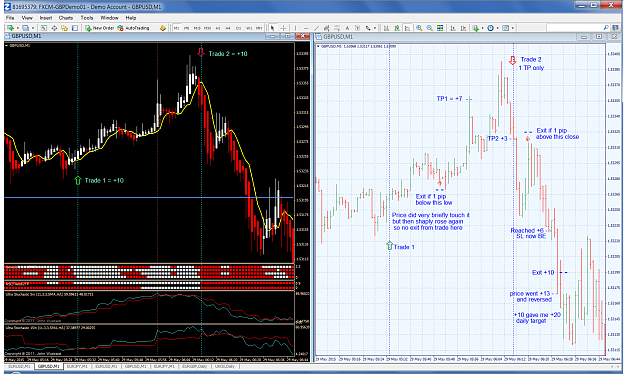This screenshot has height=374, width=625.
Task: Open the Window menu
Action: (x=109, y=18)
